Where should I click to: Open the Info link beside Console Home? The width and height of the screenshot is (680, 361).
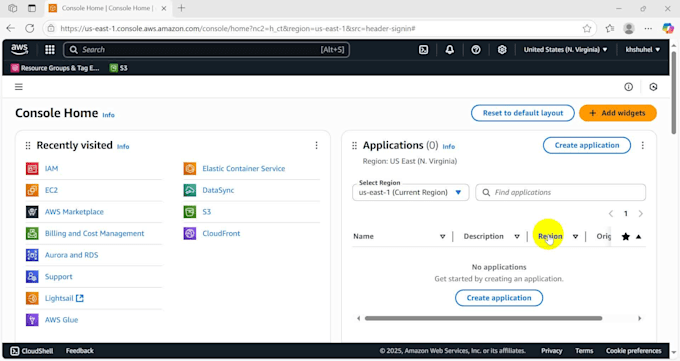click(x=108, y=115)
